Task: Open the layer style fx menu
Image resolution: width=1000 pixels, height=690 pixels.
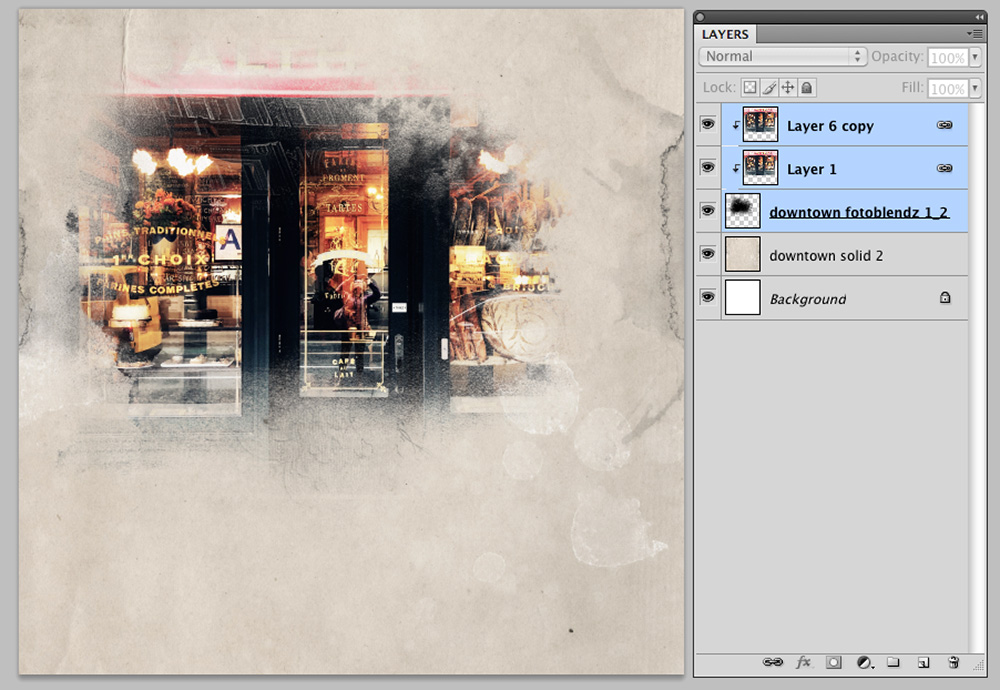Action: 803,662
